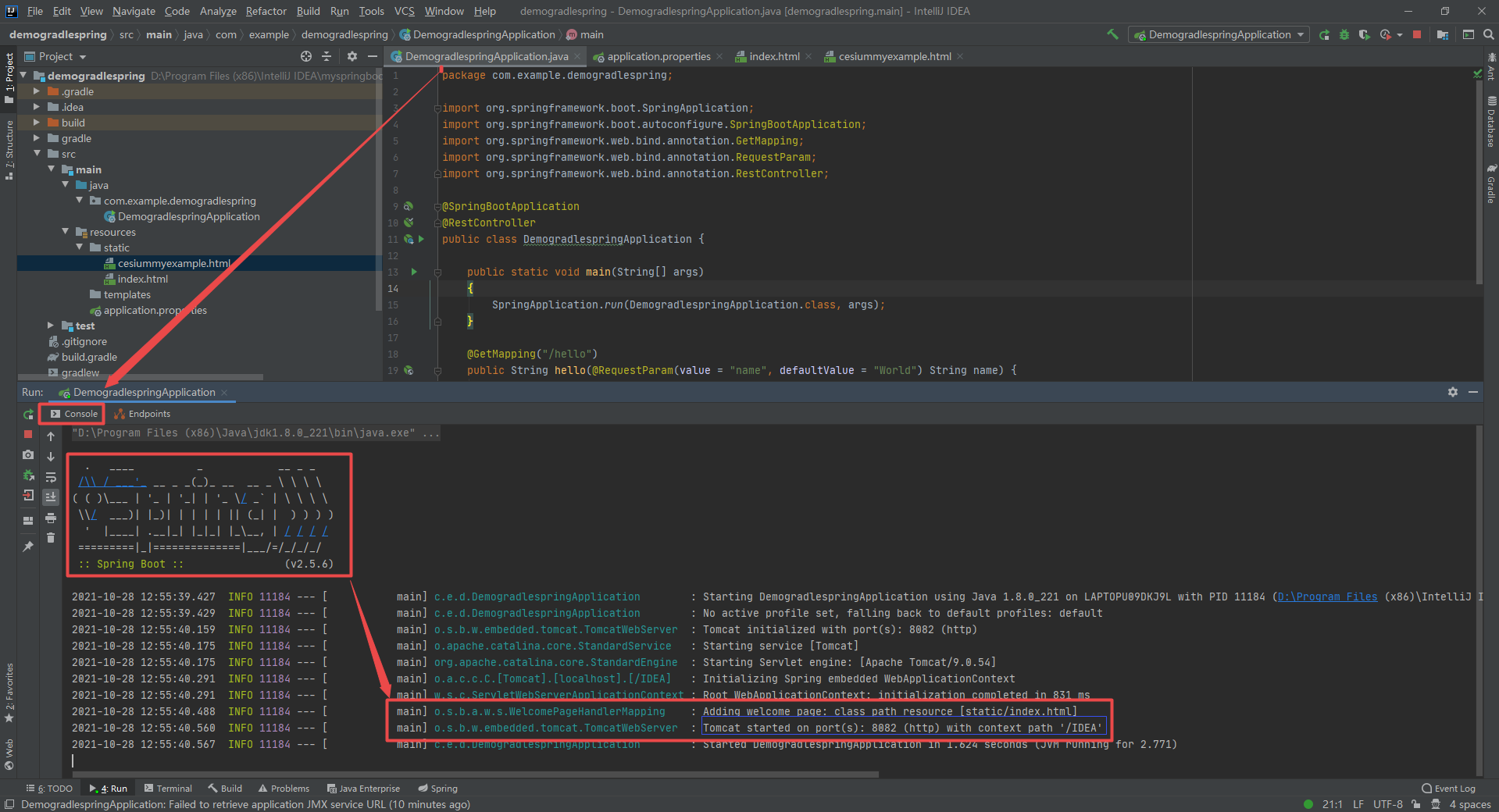Jump down the stack trace arrow
Image resolution: width=1499 pixels, height=812 pixels.
pos(51,457)
